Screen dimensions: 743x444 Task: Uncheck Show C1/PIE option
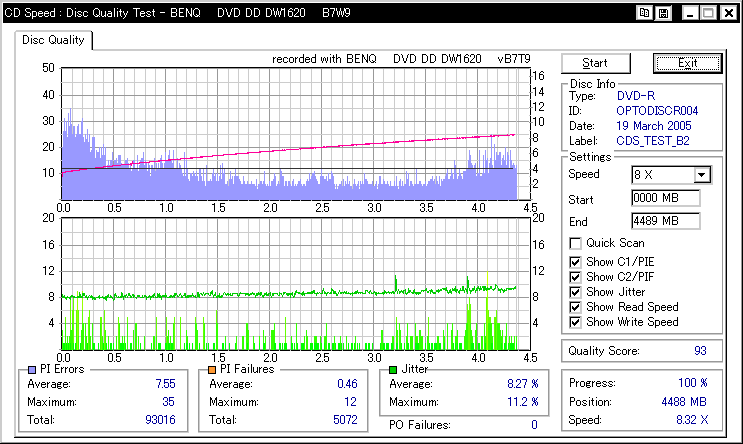575,260
